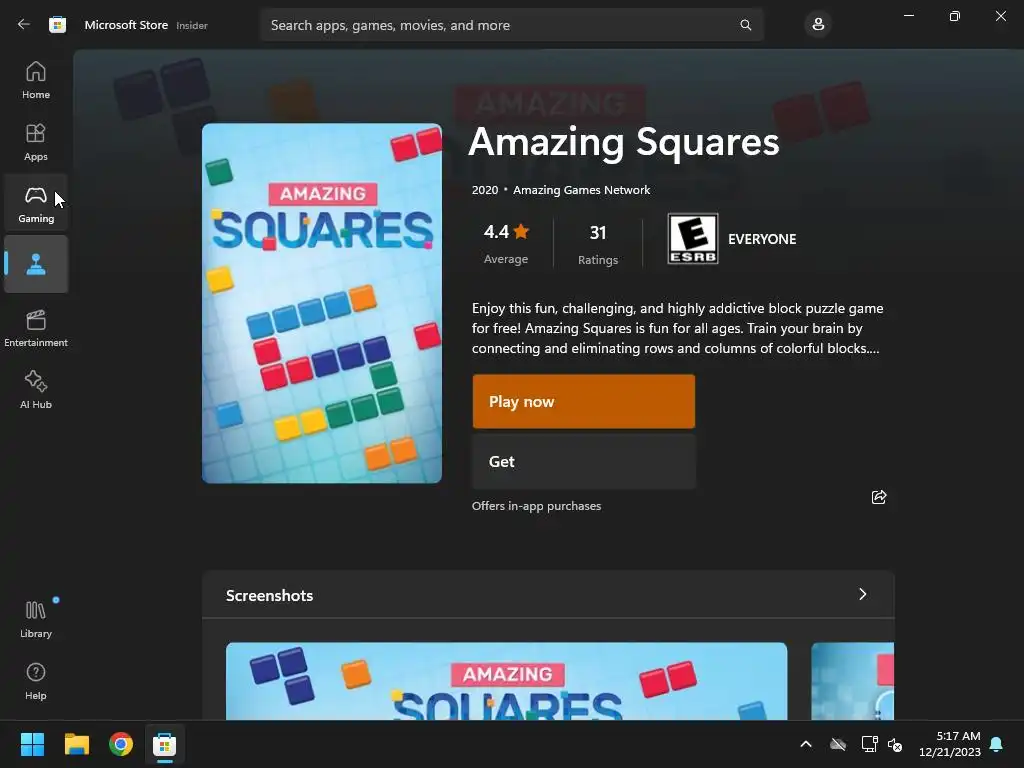This screenshot has height=768, width=1024.
Task: Expand the truncated game description
Action: click(677, 328)
